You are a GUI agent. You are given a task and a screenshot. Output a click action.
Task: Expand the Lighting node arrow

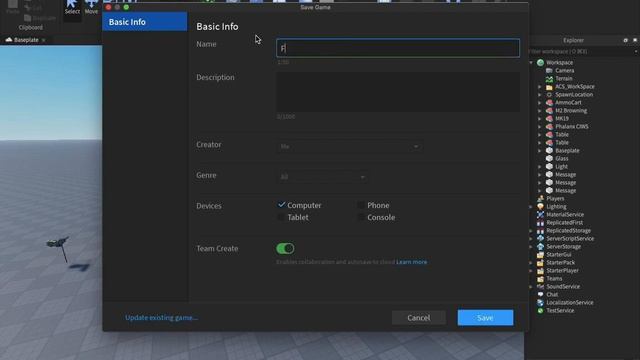point(531,207)
